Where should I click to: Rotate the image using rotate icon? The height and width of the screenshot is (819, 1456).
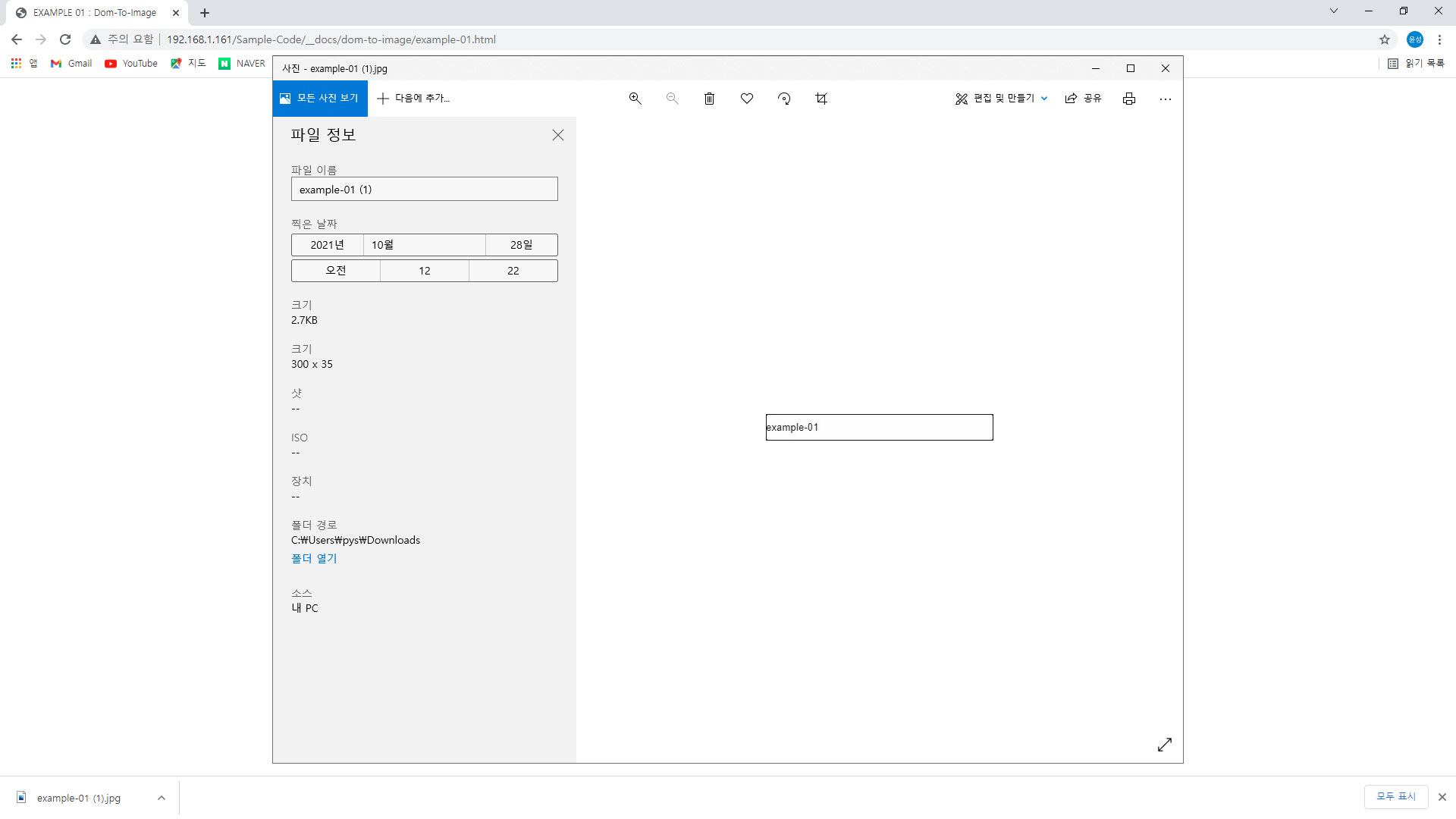click(x=784, y=99)
